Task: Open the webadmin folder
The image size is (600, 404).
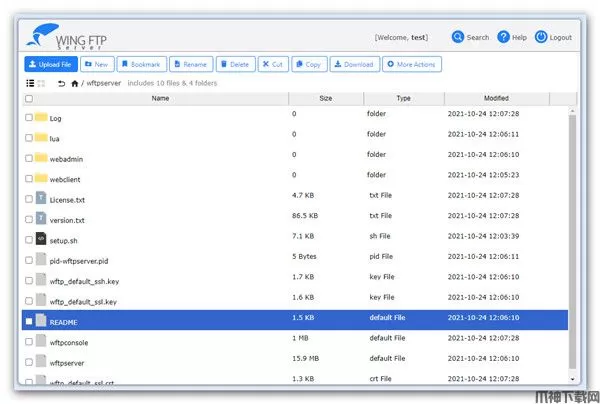Action: coord(66,158)
